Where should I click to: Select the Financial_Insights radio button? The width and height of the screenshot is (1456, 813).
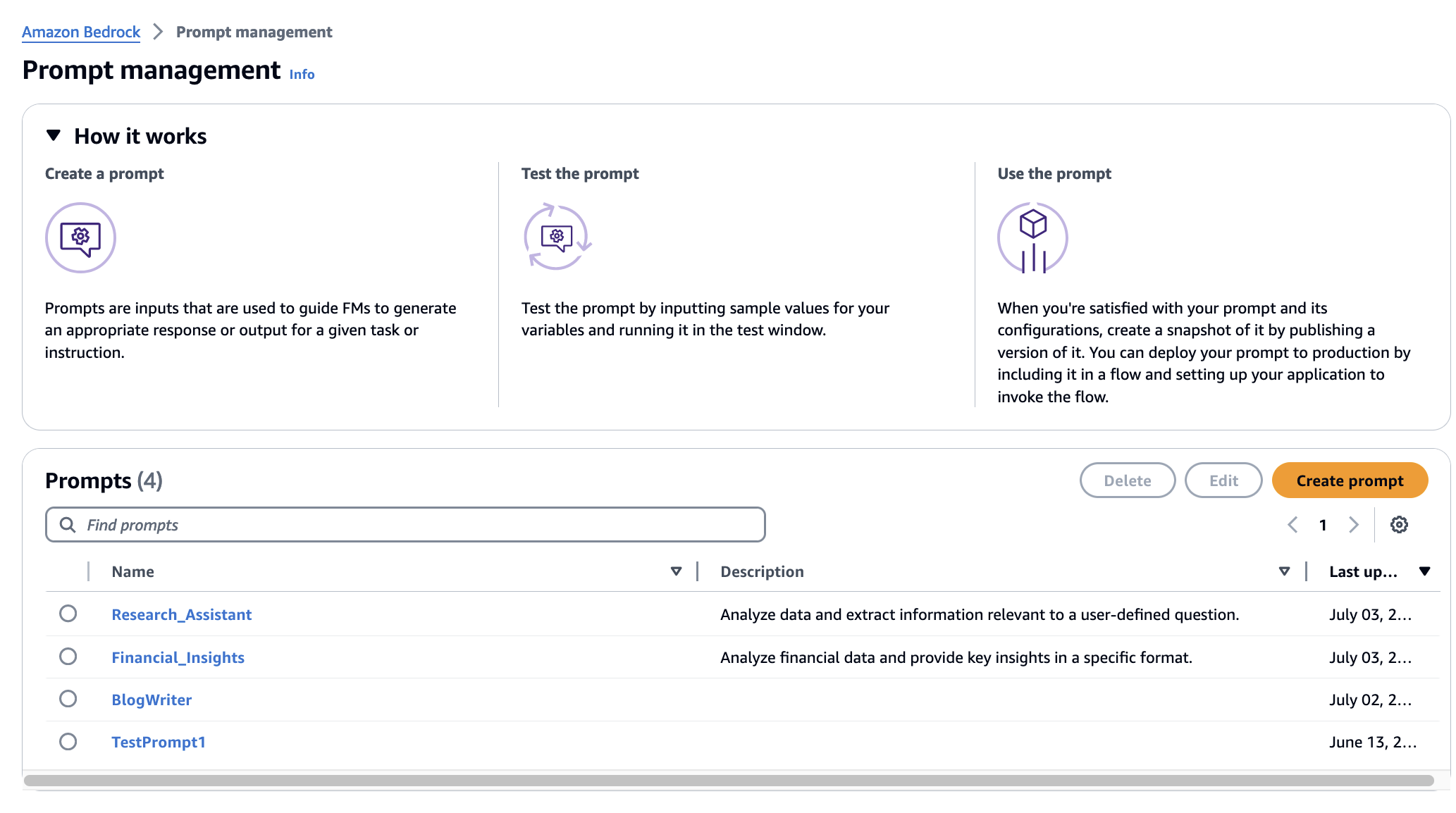tap(68, 657)
